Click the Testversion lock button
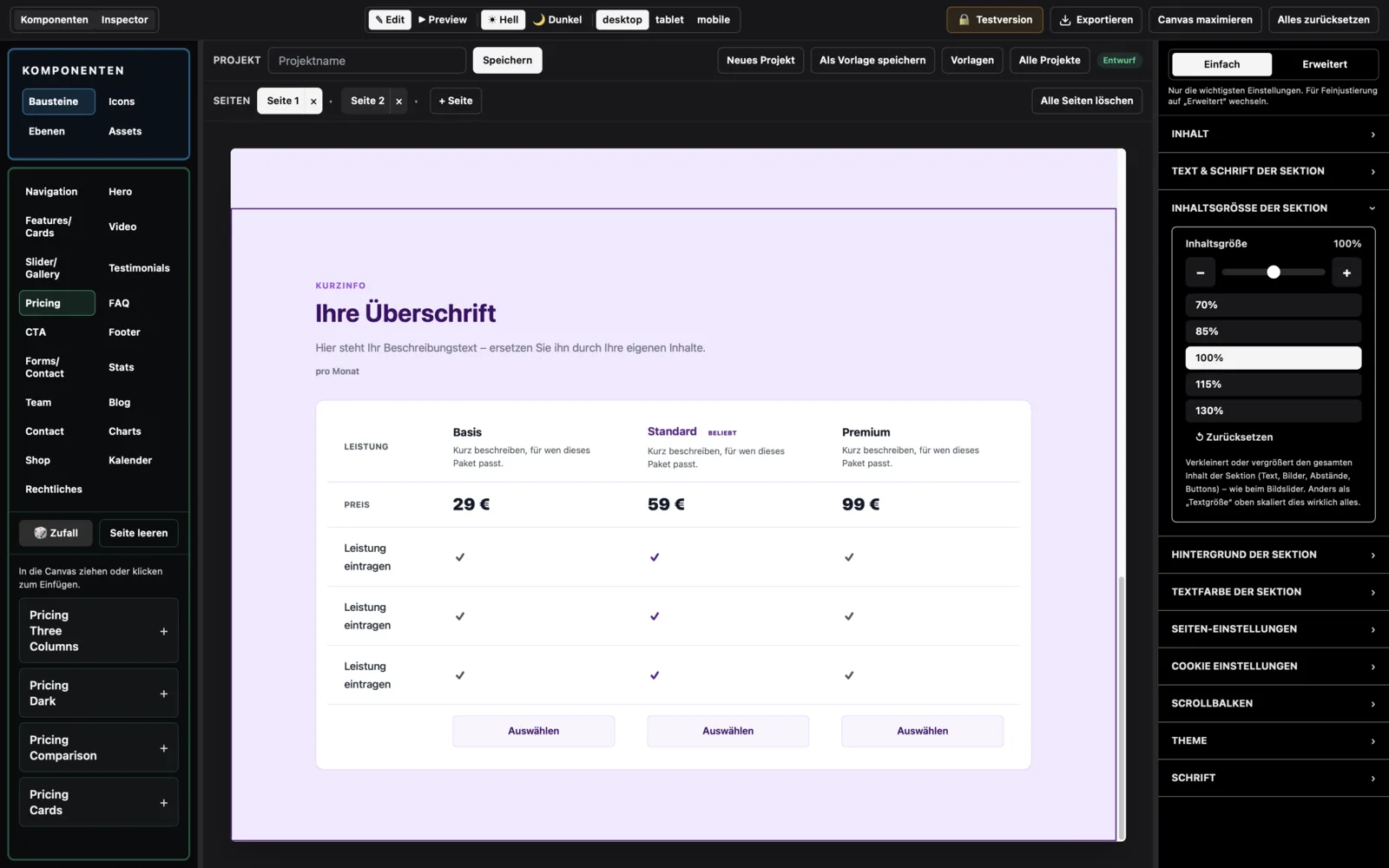1389x868 pixels. (995, 20)
